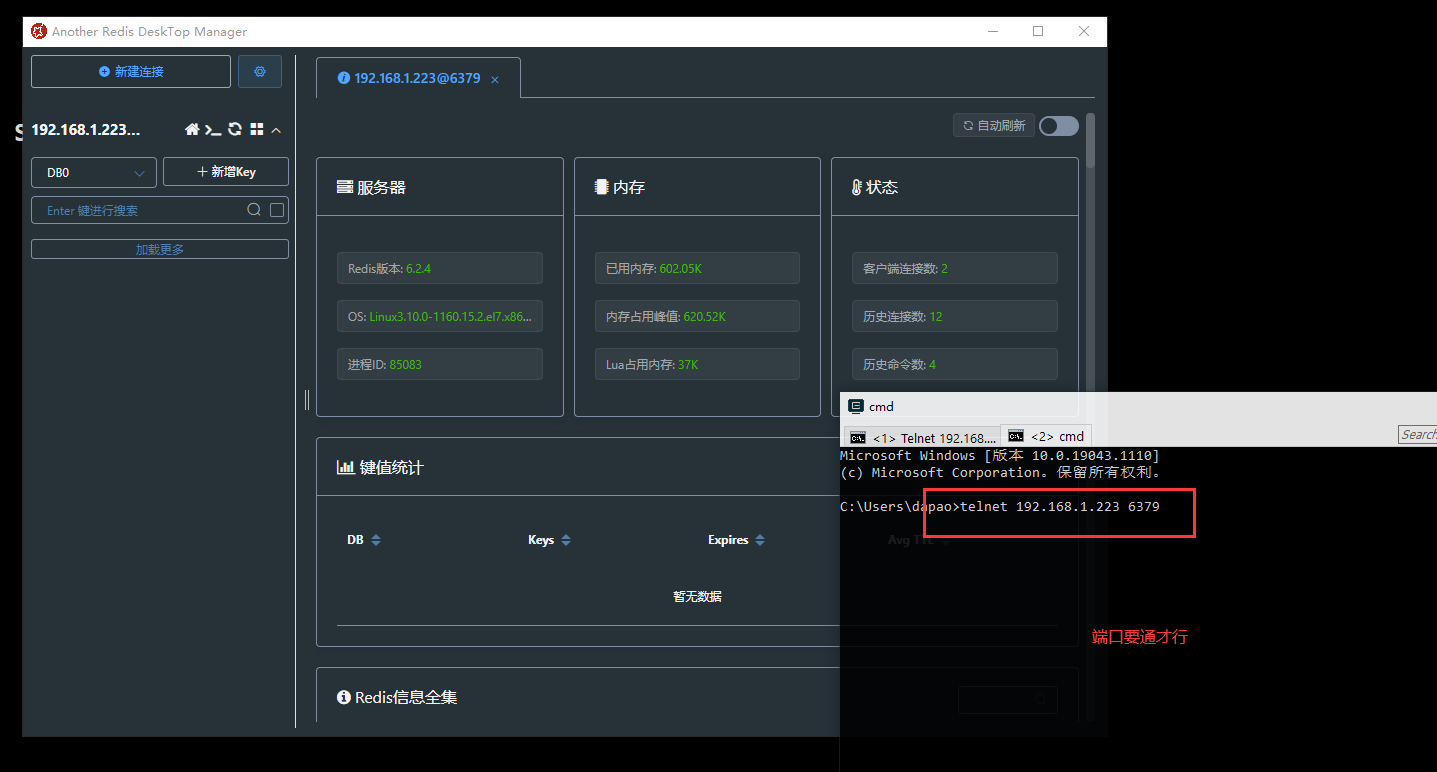This screenshot has width=1437, height=772.
Task: Click the 暂无数据 empty table message
Action: (x=697, y=597)
